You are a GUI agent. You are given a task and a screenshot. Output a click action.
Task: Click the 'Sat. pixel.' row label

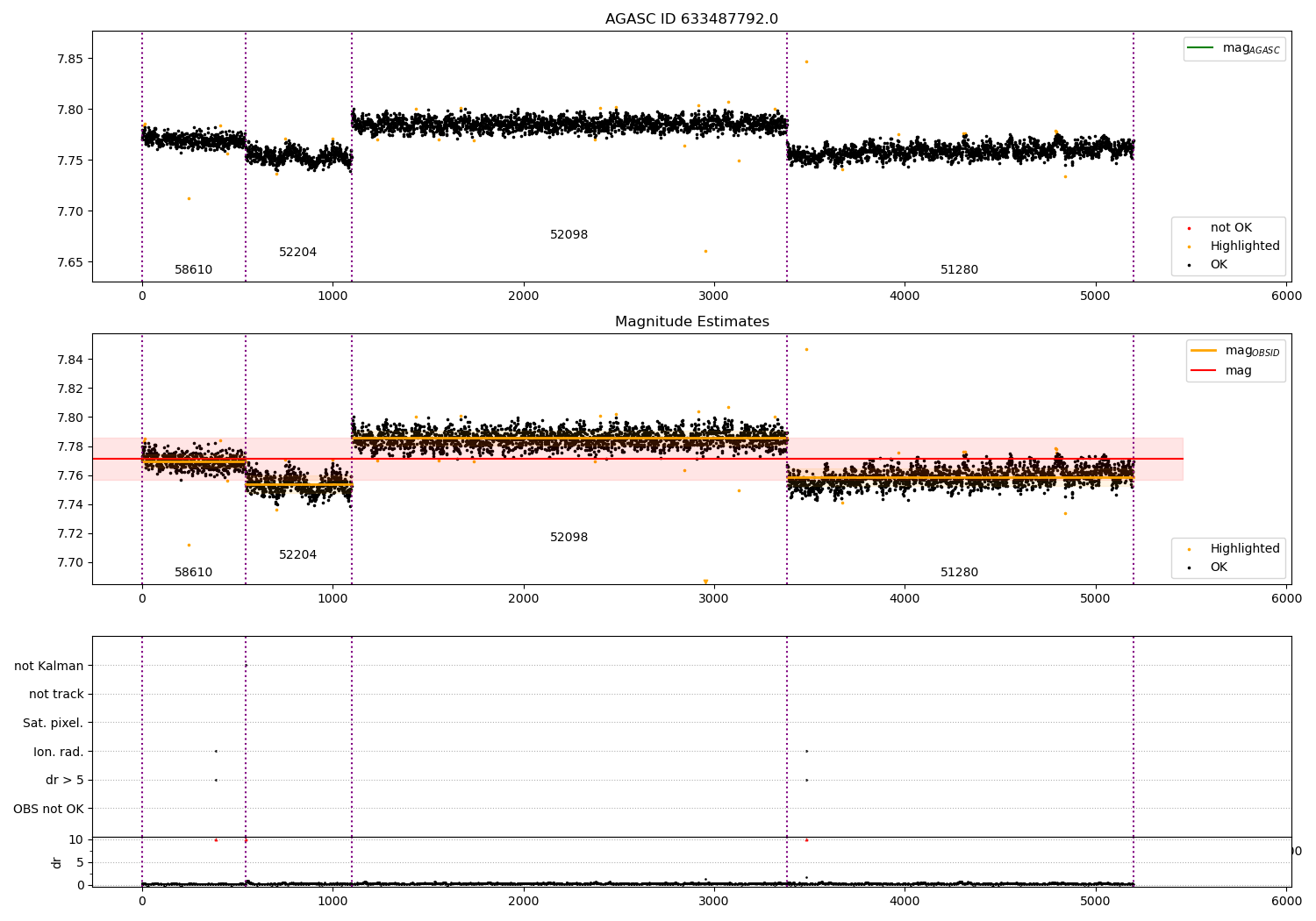[x=54, y=723]
